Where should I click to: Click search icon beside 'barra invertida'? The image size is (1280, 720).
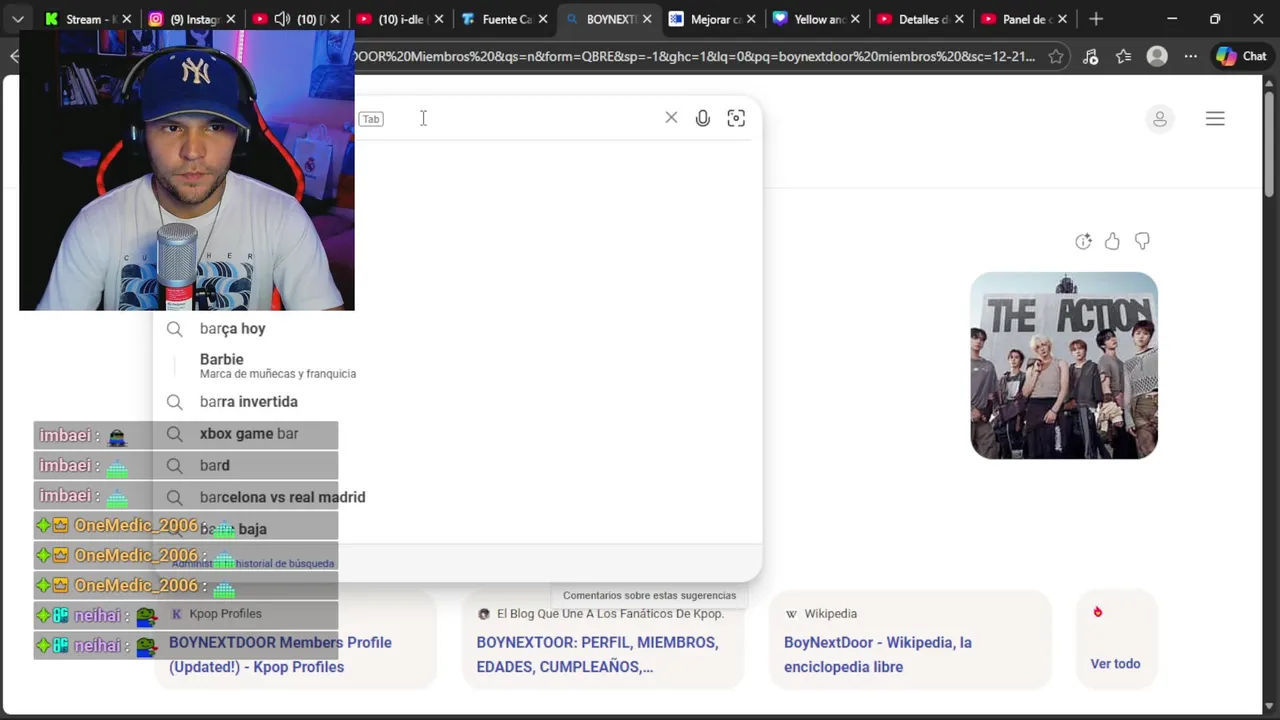[175, 401]
